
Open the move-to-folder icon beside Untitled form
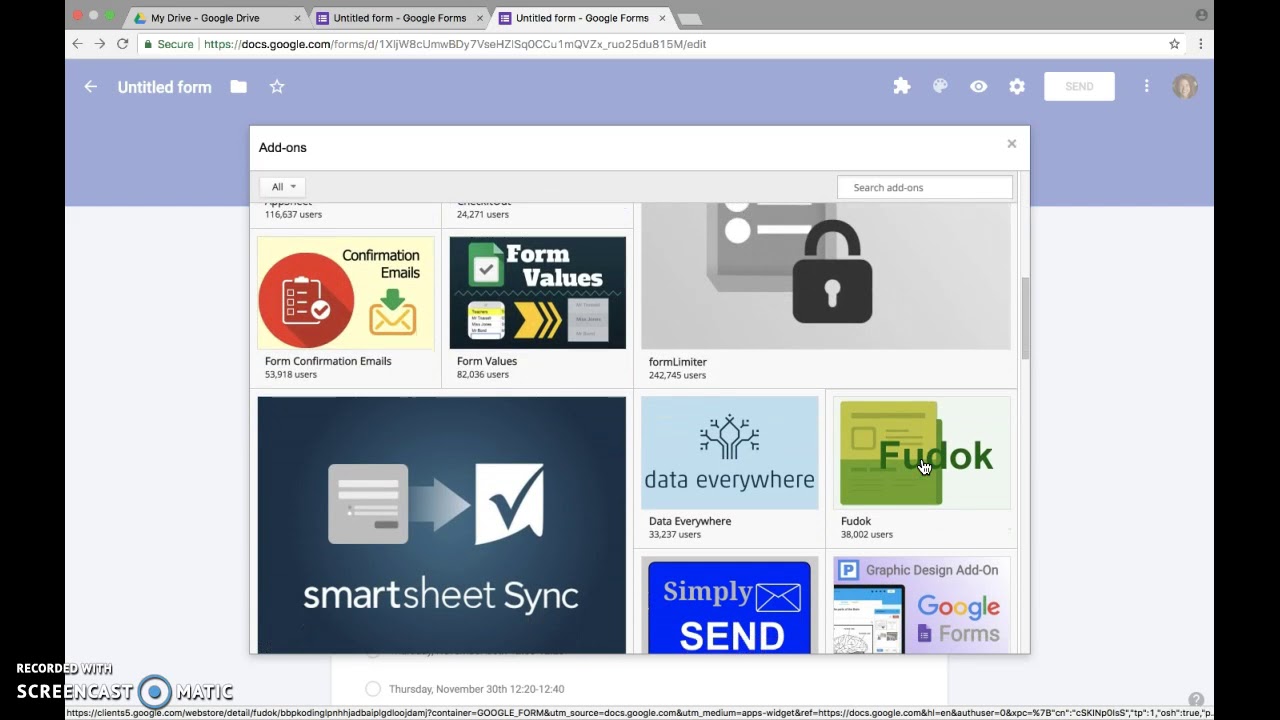[x=238, y=87]
